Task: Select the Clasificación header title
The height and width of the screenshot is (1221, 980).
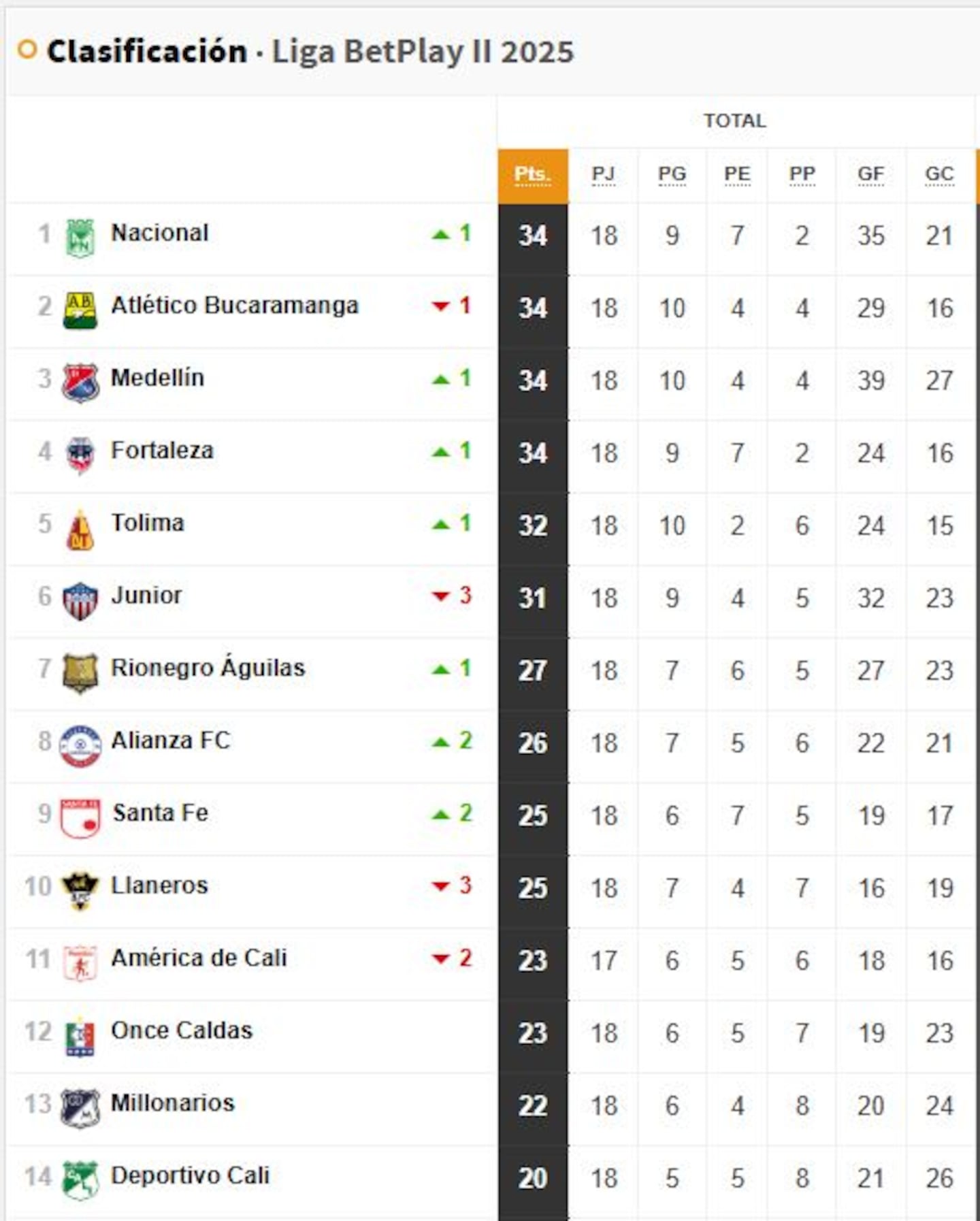Action: coord(147,49)
